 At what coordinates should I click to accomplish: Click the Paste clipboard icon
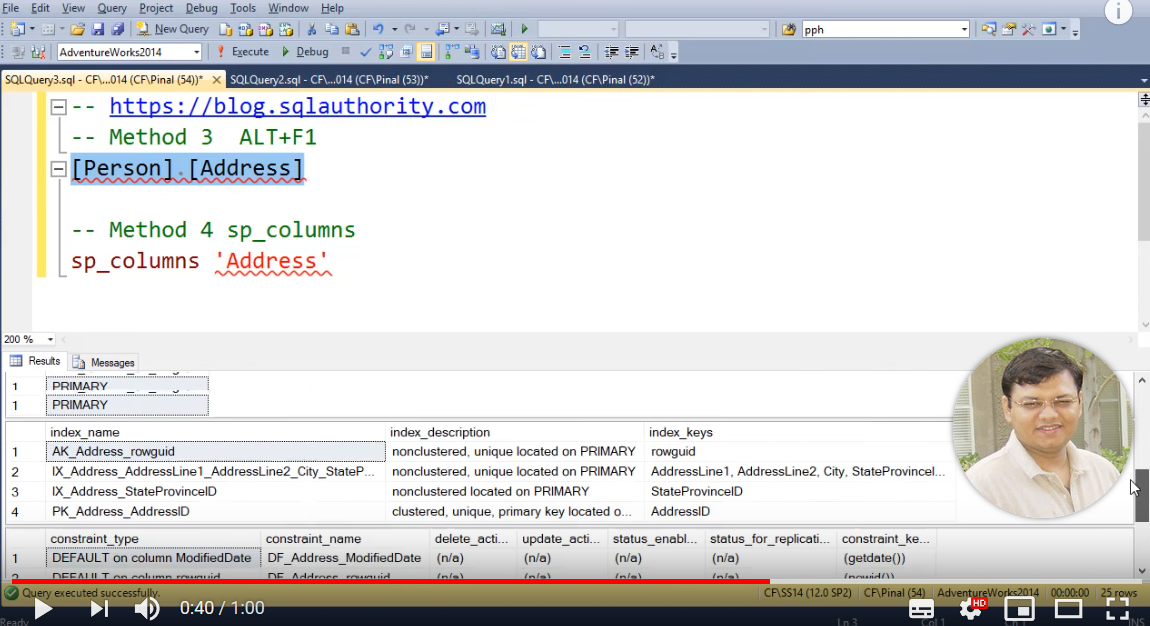352,29
